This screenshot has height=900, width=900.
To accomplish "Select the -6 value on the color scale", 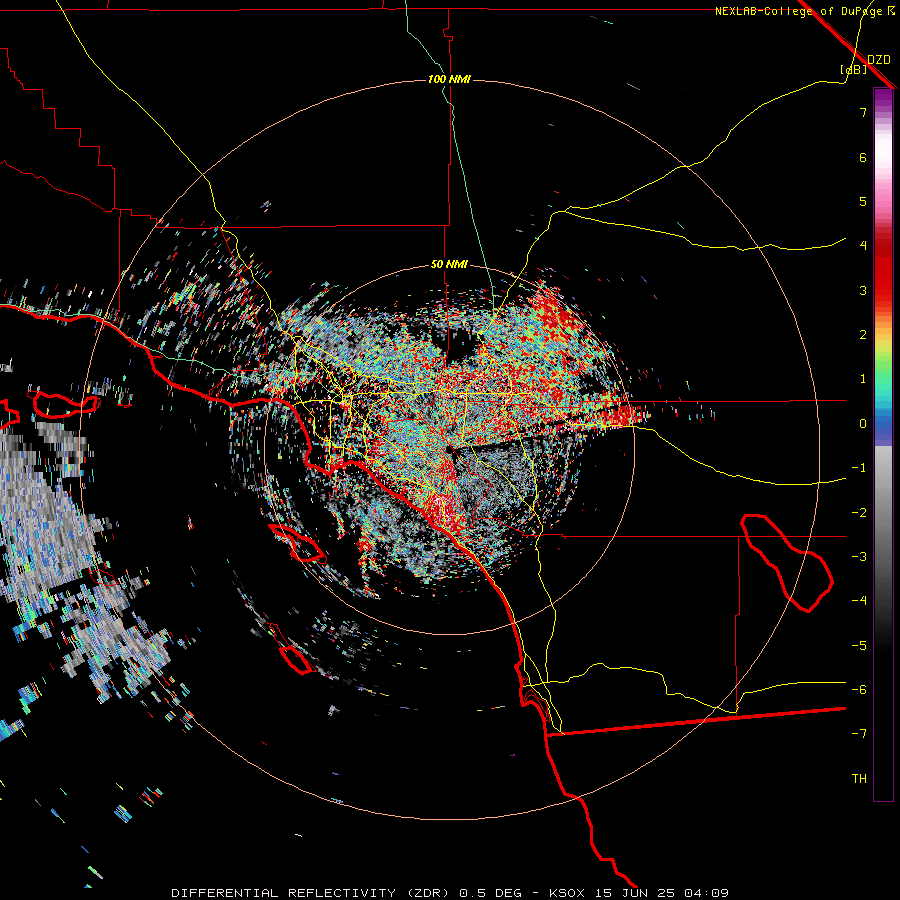I will pos(859,690).
